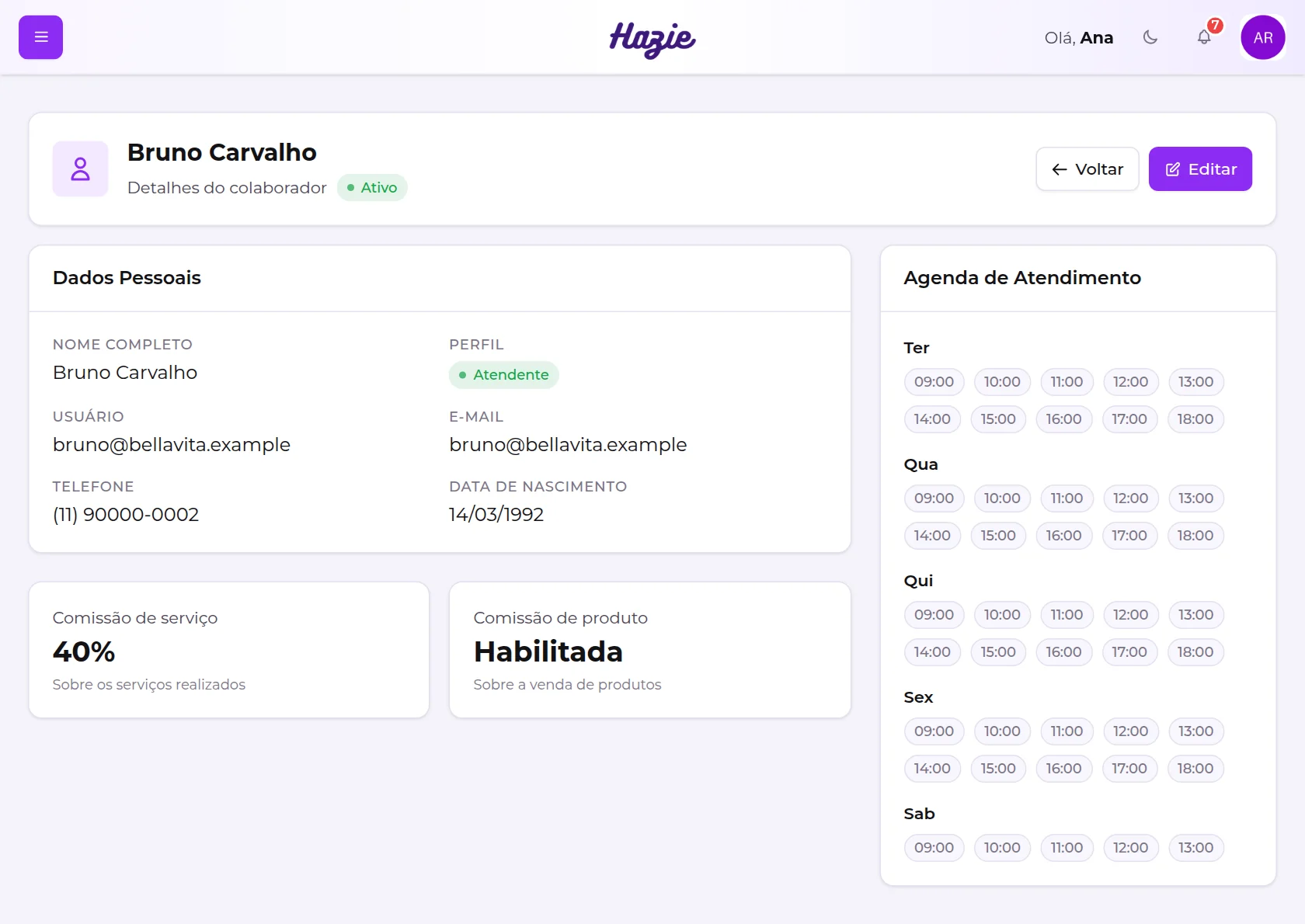Image resolution: width=1305 pixels, height=924 pixels.
Task: Open notifications bell with 7 badge
Action: point(1204,37)
